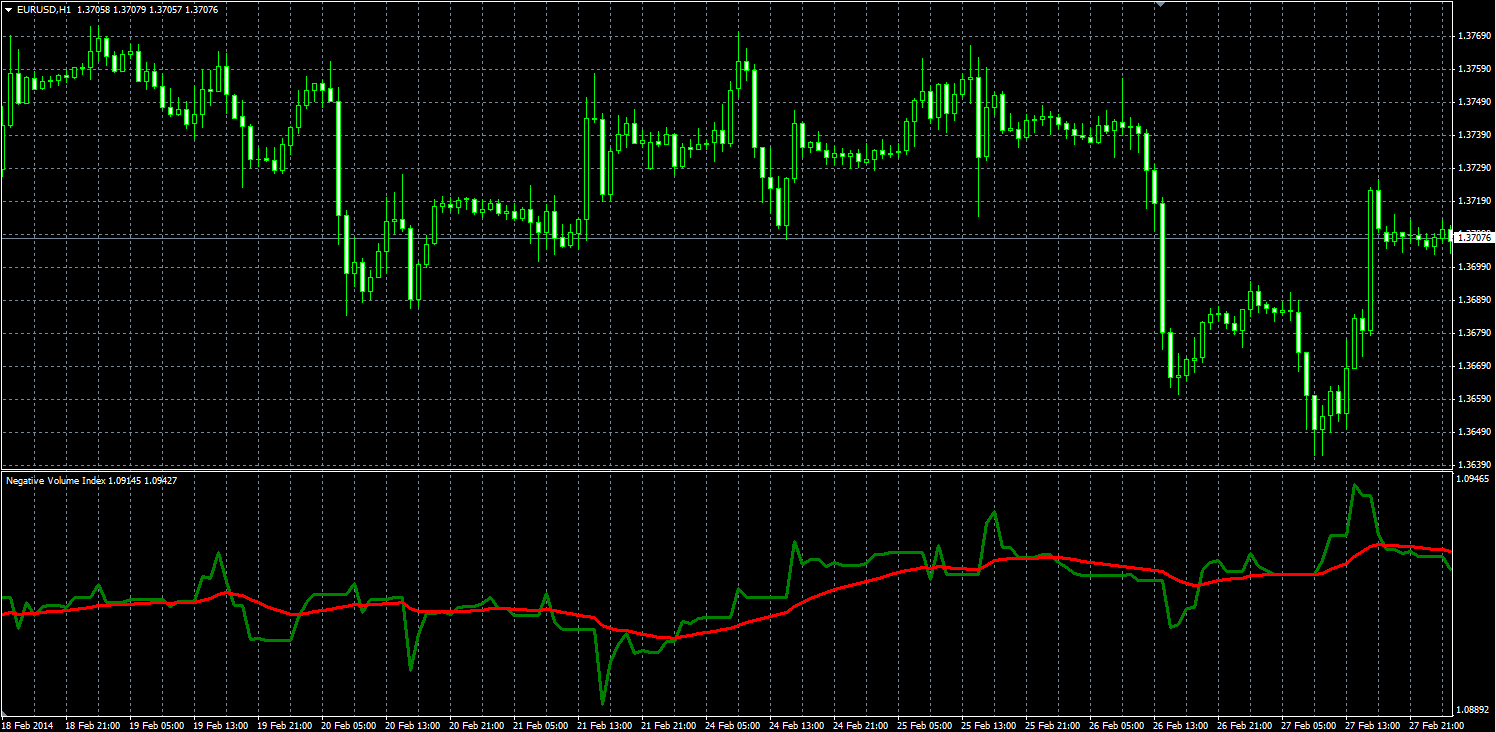This screenshot has width=1496, height=732.
Task: Select the 1.37190 price axis label
Action: point(1474,201)
